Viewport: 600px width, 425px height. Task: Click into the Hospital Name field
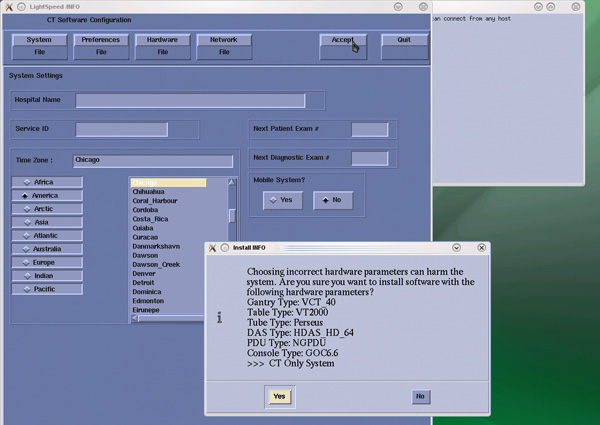(x=190, y=101)
